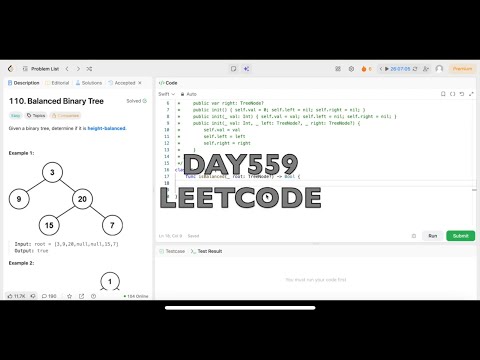Click the Example 1 heading
This screenshot has width=480, height=360.
pos(21,153)
